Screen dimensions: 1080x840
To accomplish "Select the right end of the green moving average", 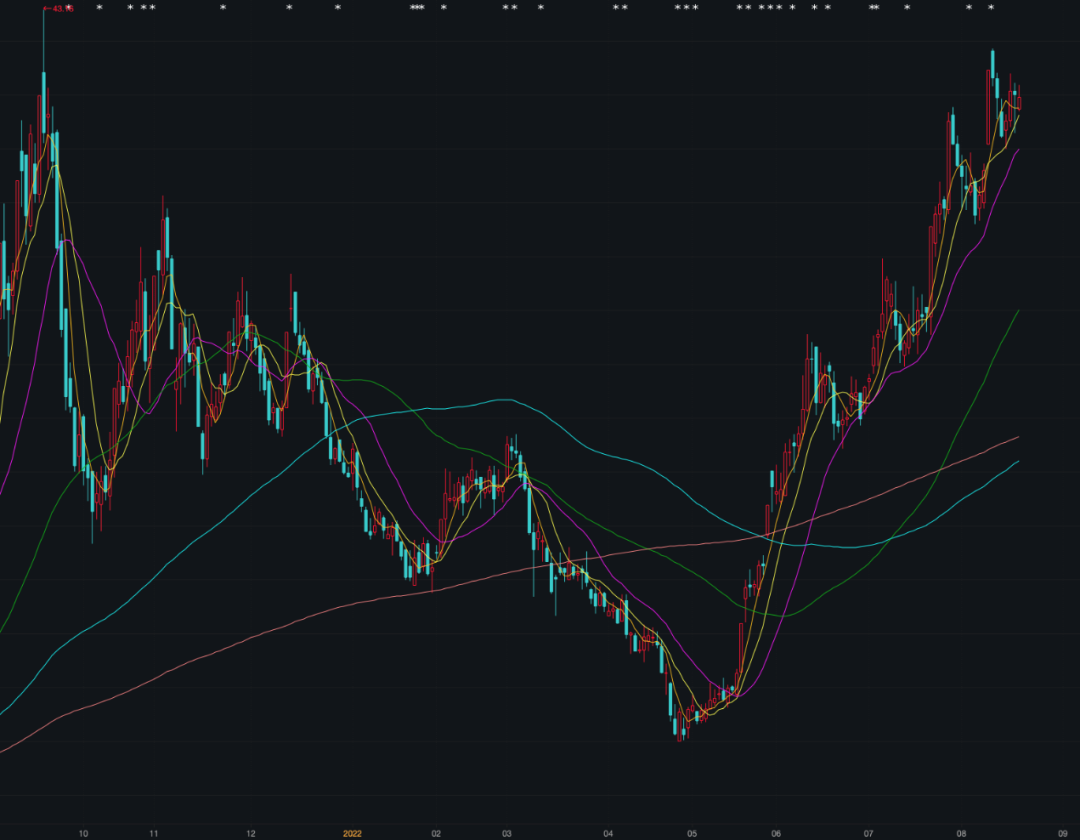I will coord(1018,311).
